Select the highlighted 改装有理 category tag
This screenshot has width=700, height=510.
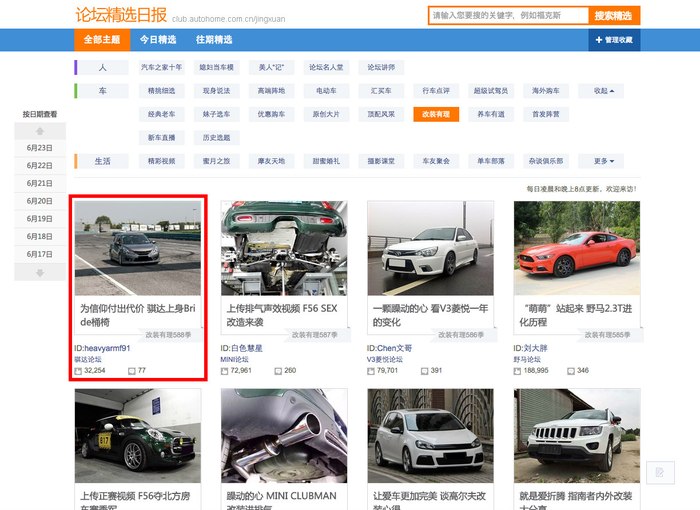click(x=435, y=114)
